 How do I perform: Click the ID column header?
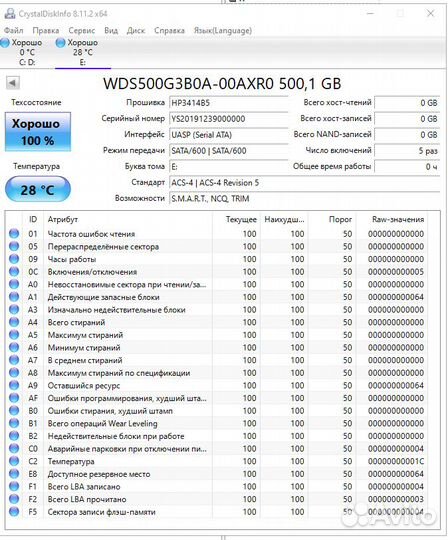point(33,219)
